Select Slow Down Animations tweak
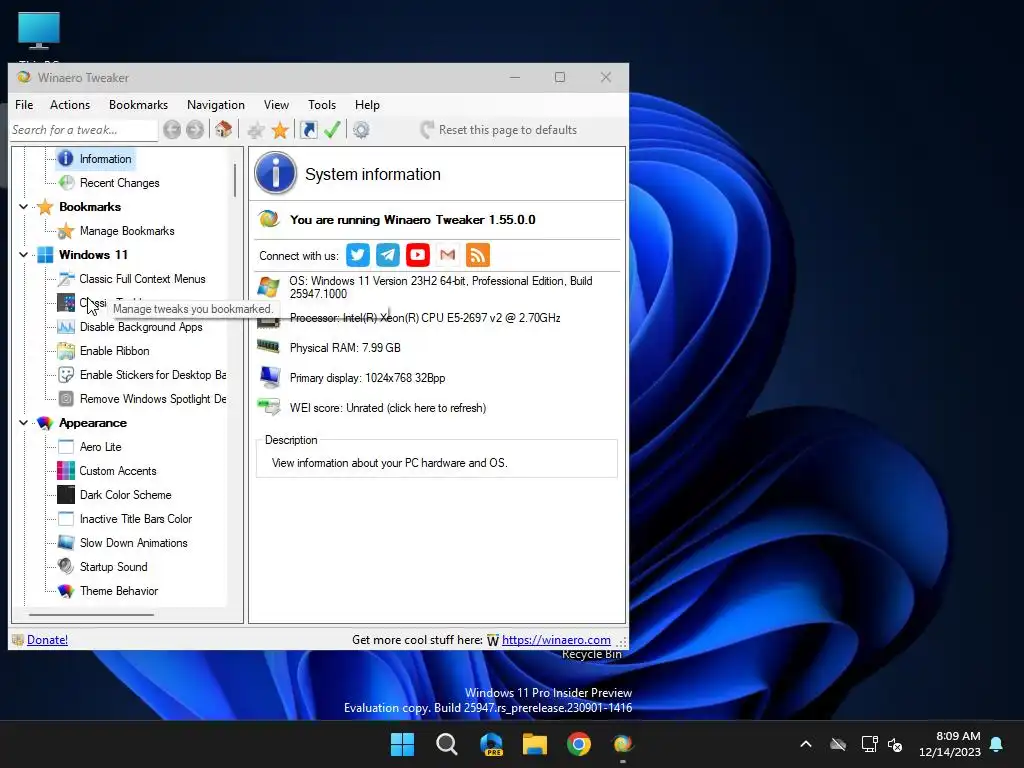The width and height of the screenshot is (1024, 768). [133, 543]
